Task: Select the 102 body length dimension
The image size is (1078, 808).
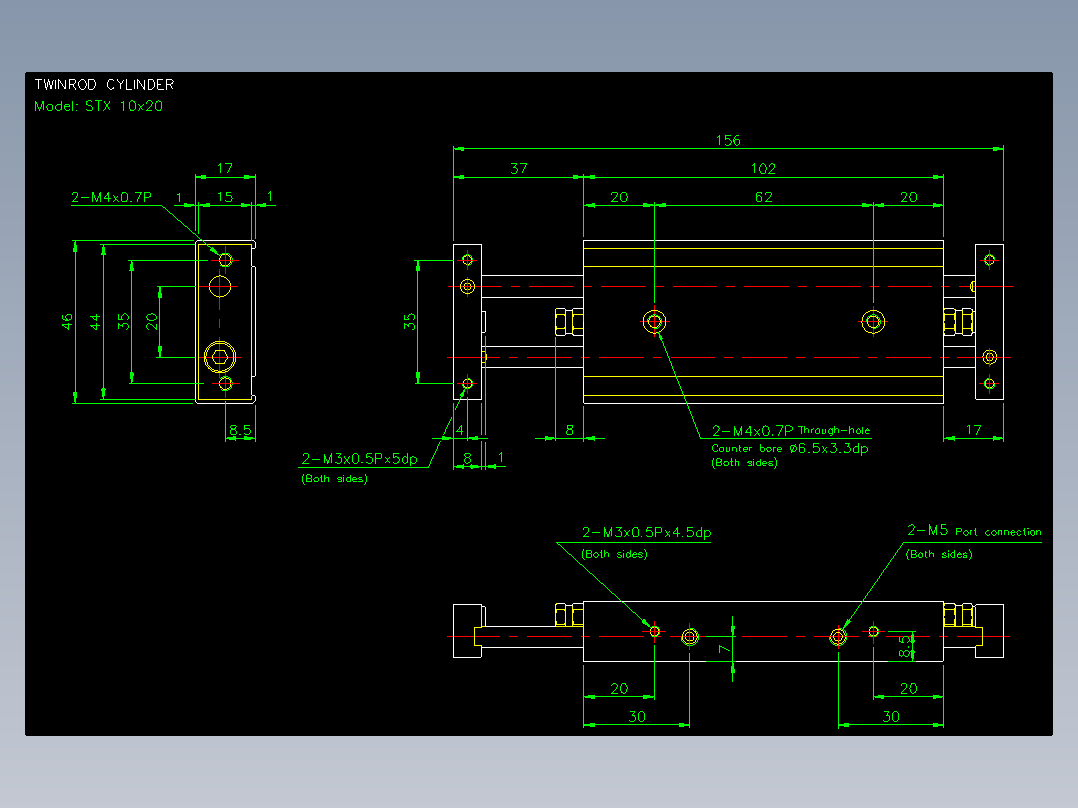Action: (x=763, y=168)
